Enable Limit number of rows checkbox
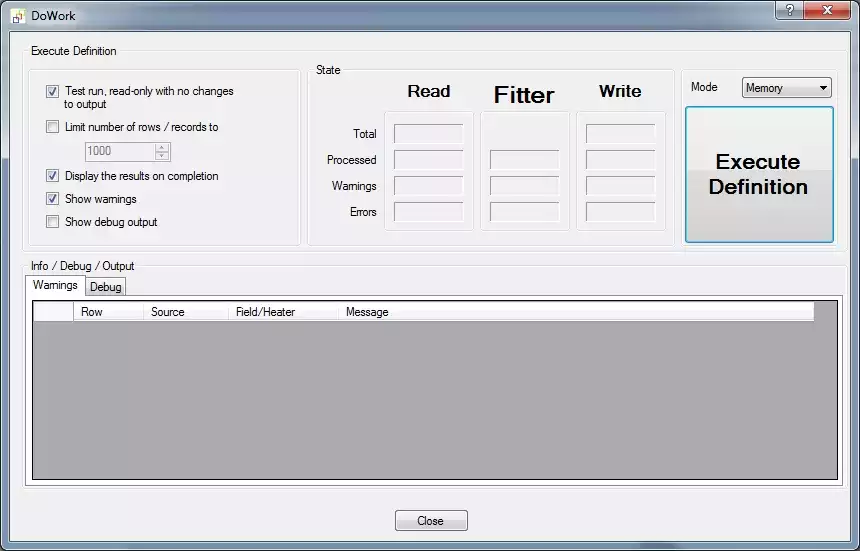Screen dimensions: 860x551 52,127
